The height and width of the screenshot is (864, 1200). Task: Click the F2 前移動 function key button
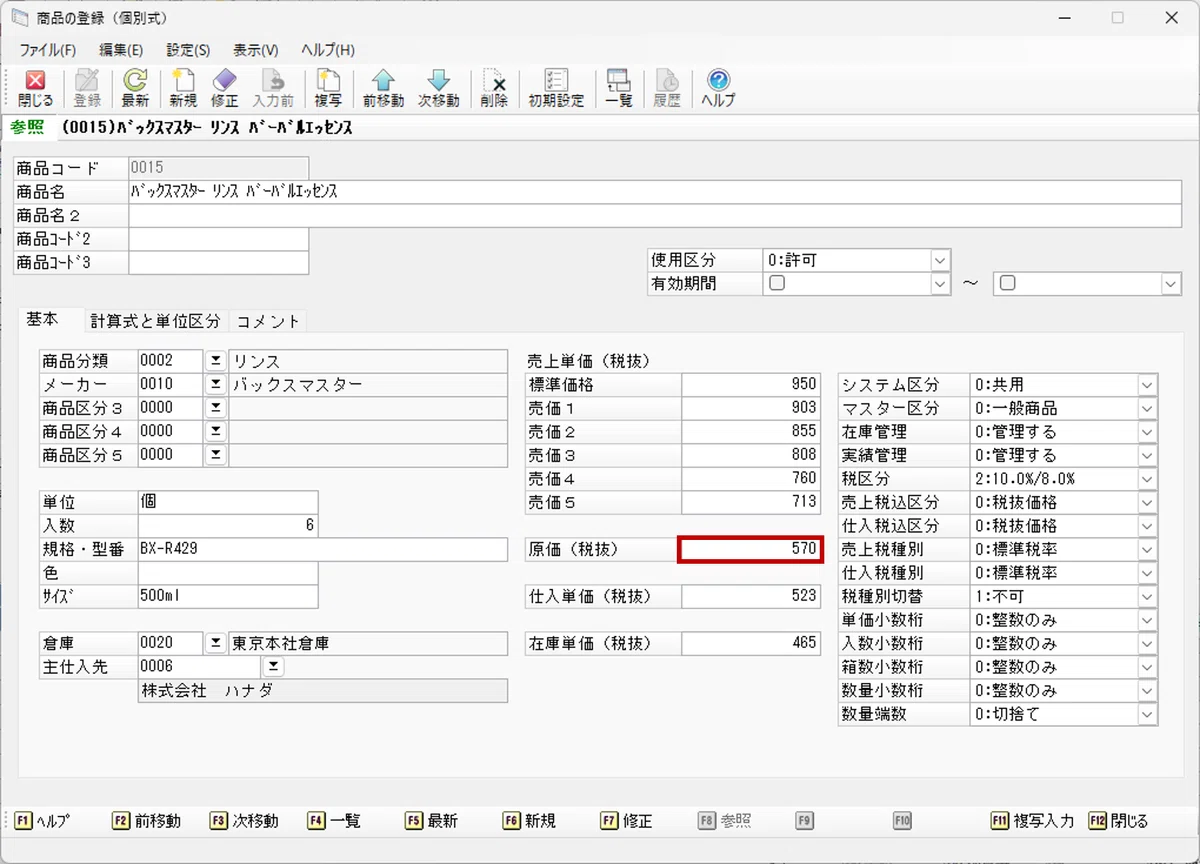tap(147, 821)
